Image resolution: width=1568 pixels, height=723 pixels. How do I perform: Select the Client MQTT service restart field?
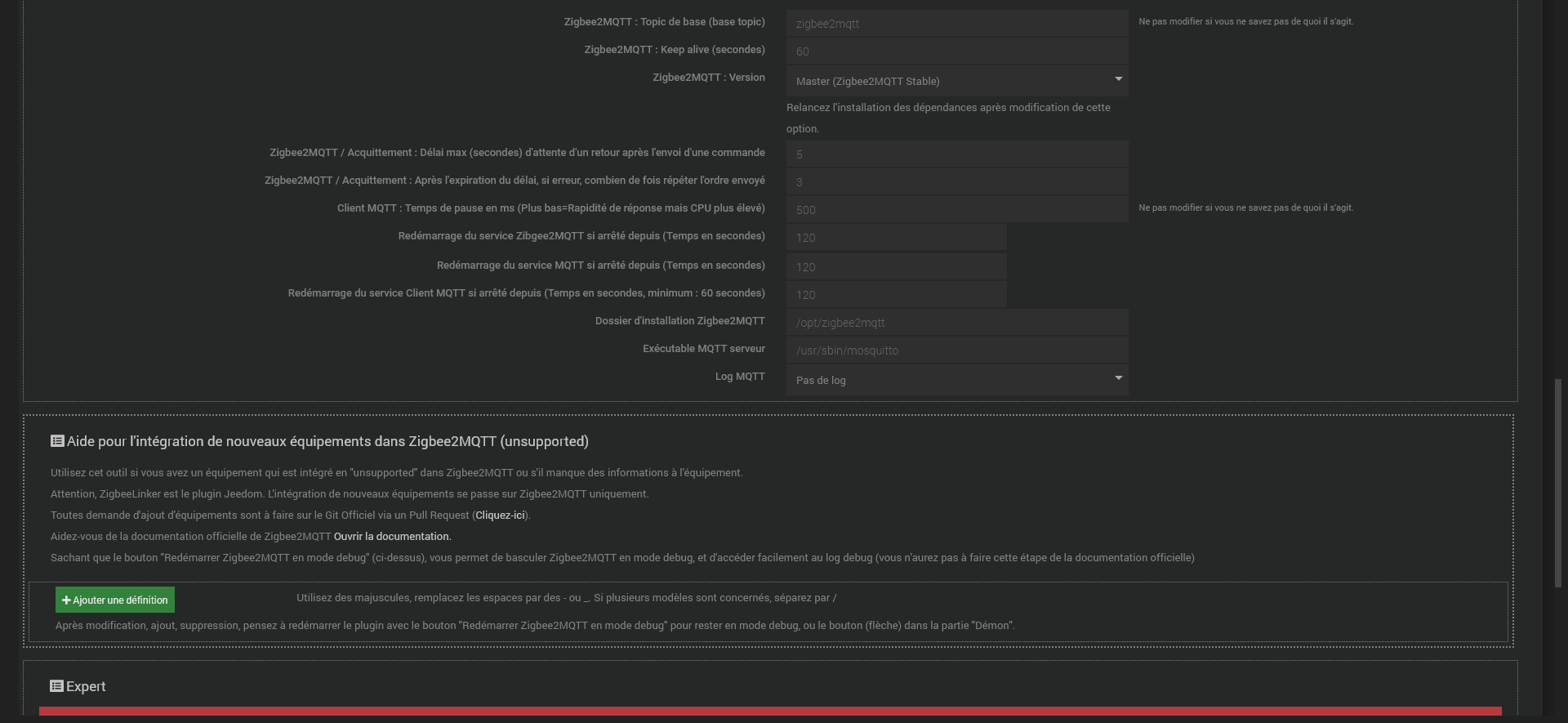tap(897, 295)
